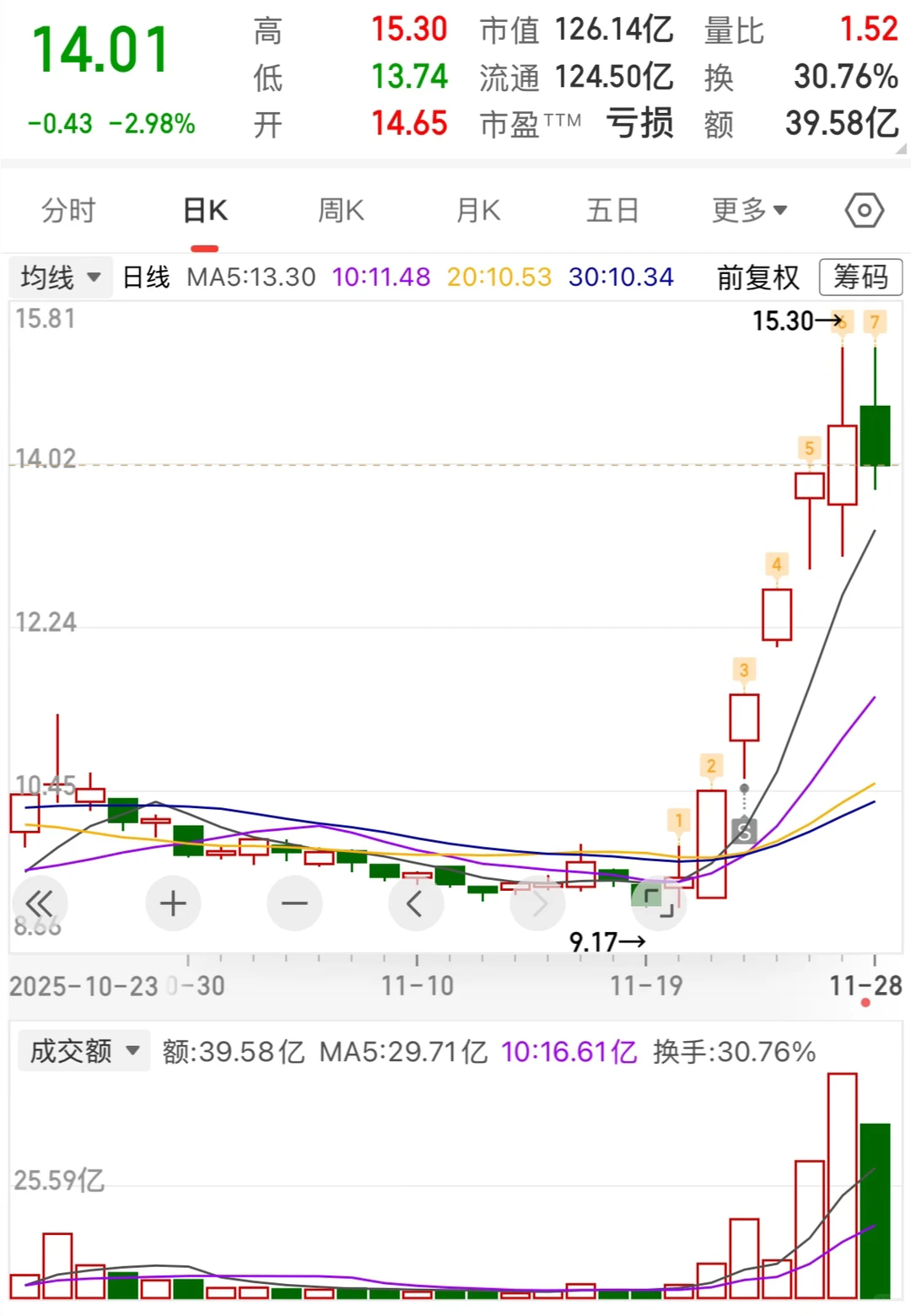
Task: Click the numbered marker 7 on the latest candle
Action: pos(875,321)
